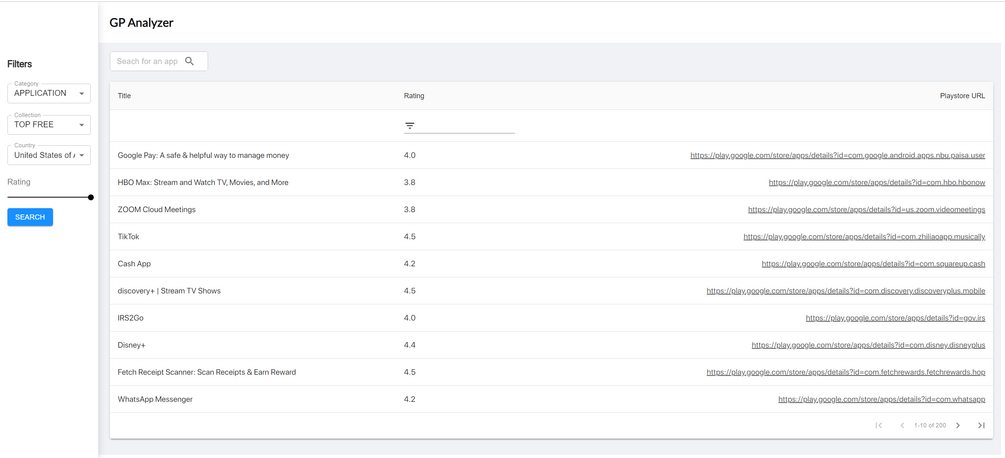Click the Rating filter text field
Screen dimensions: 1005x458
467,126
